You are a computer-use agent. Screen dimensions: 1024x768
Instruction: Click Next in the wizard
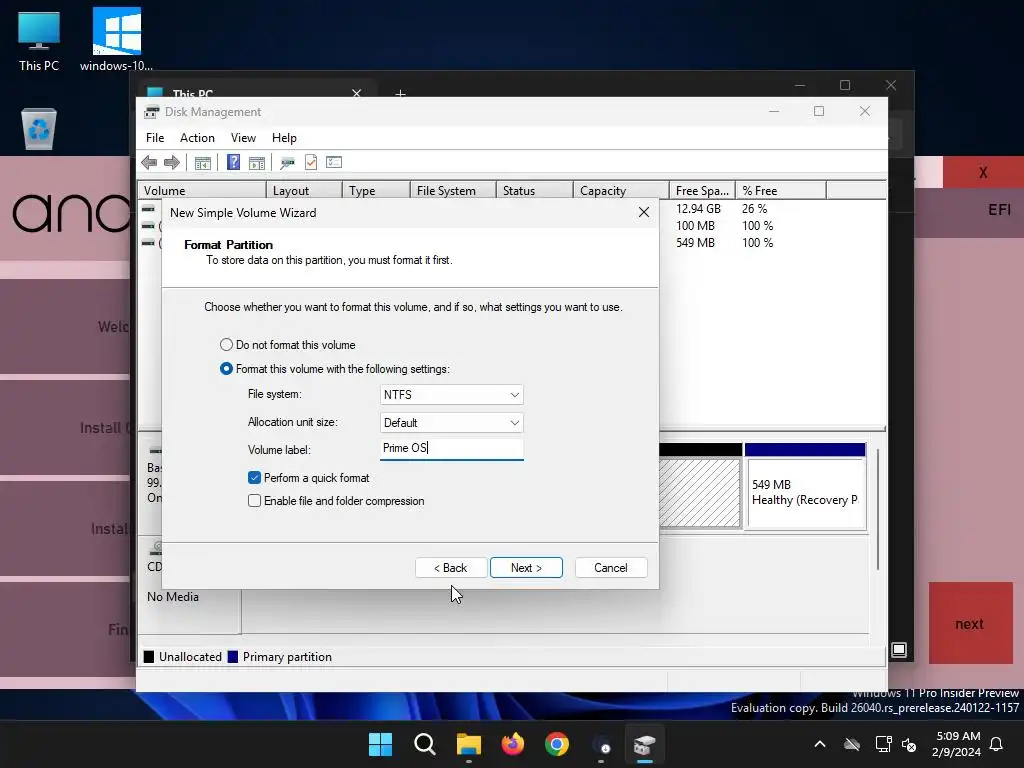click(x=526, y=568)
